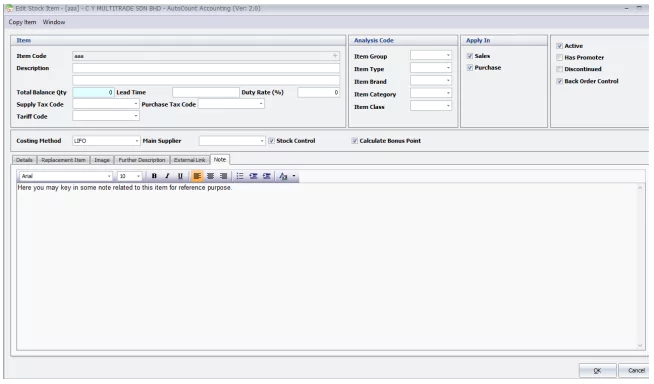
Task: Switch to the External Link tab
Action: click(x=189, y=160)
